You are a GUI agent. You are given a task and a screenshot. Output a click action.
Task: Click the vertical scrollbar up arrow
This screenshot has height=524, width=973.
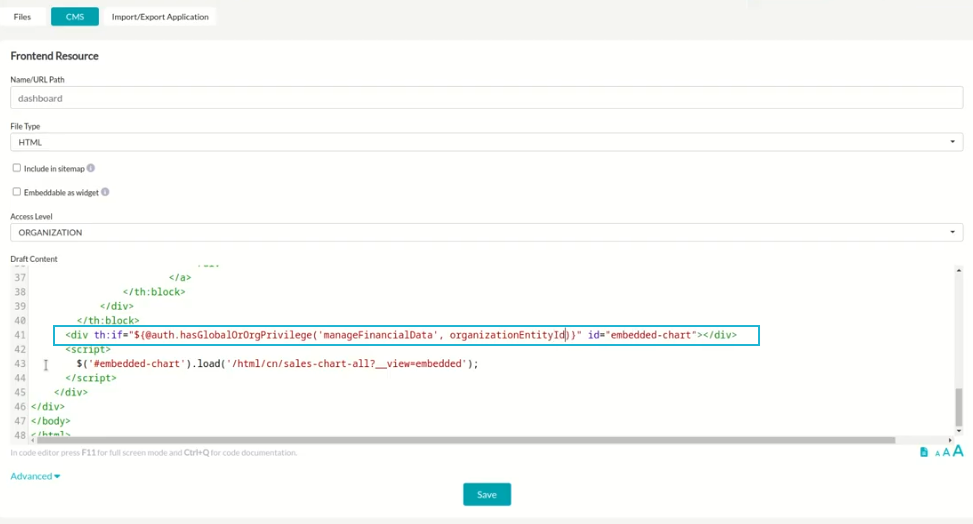pyautogui.click(x=959, y=271)
